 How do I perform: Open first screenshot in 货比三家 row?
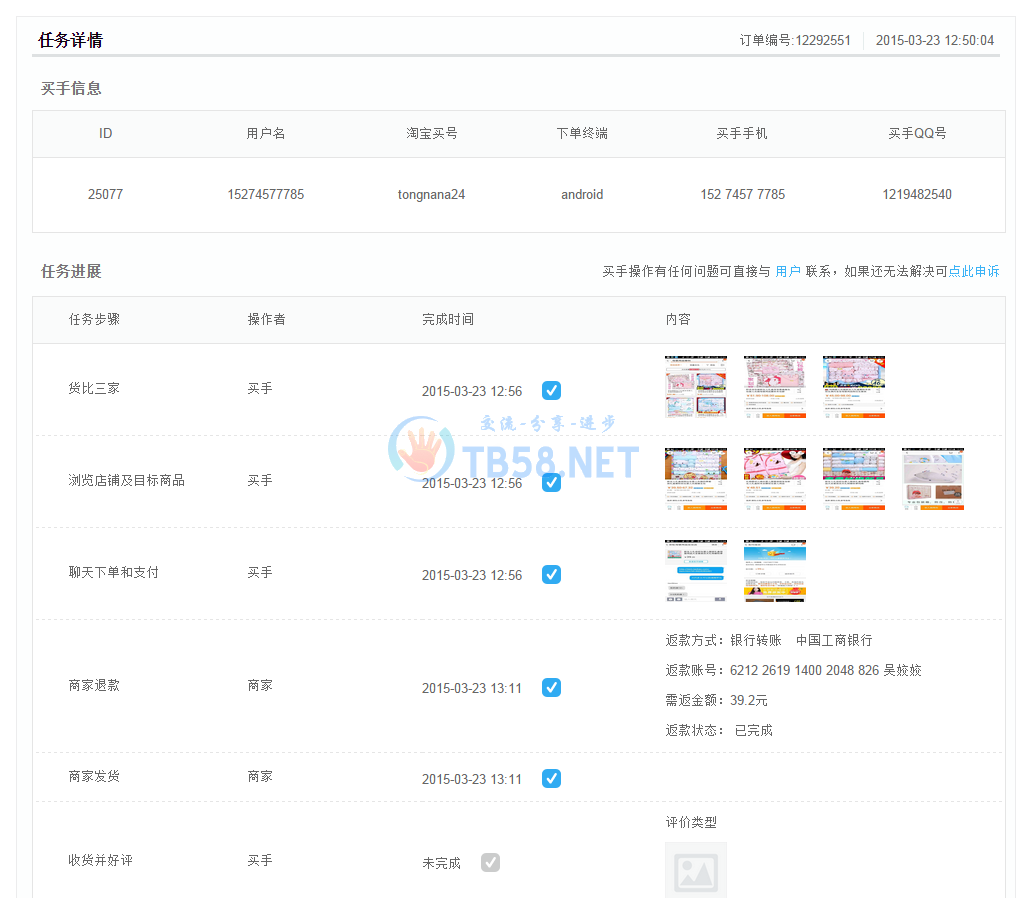click(695, 387)
